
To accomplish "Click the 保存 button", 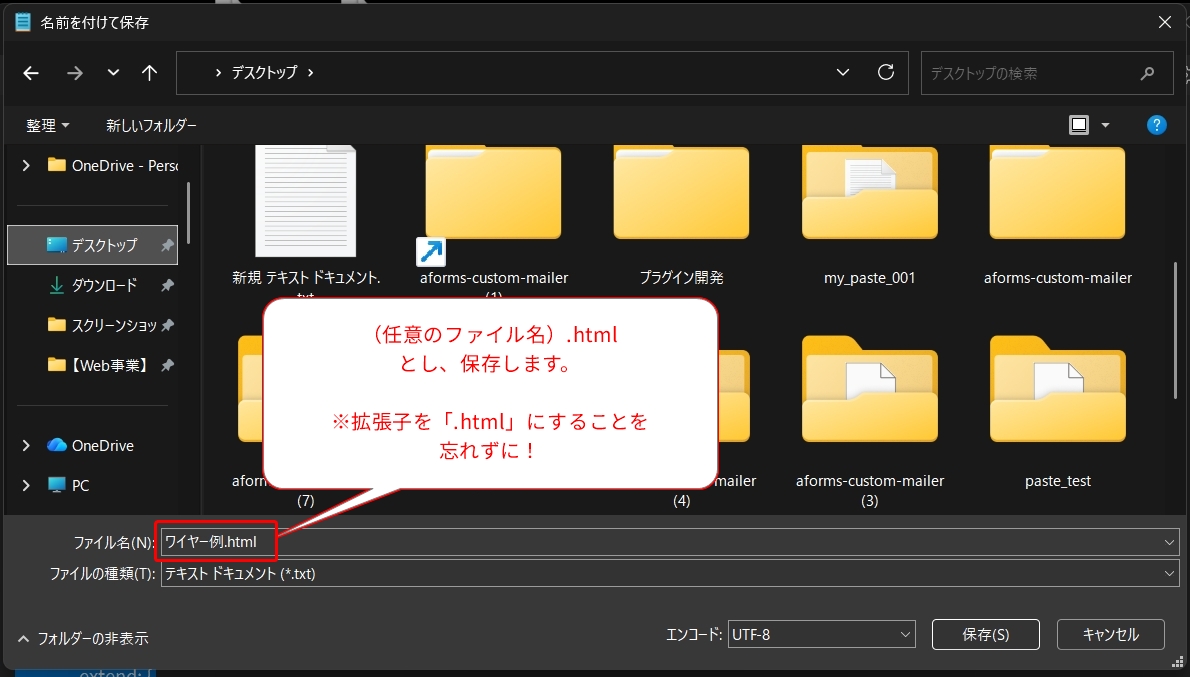I will pyautogui.click(x=985, y=634).
